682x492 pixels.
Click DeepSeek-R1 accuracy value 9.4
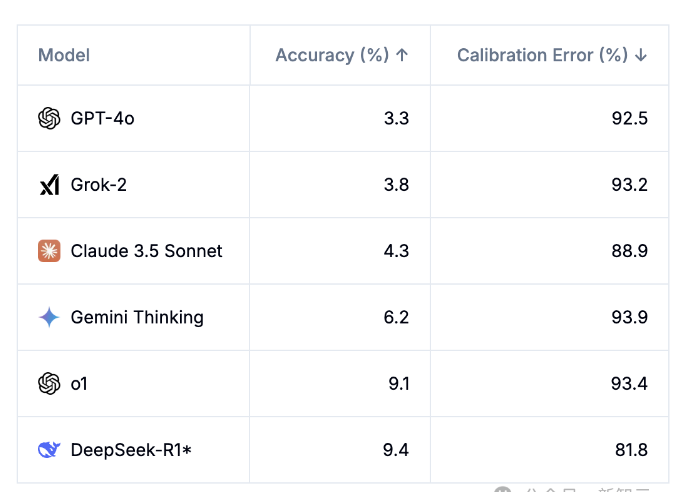(x=396, y=450)
